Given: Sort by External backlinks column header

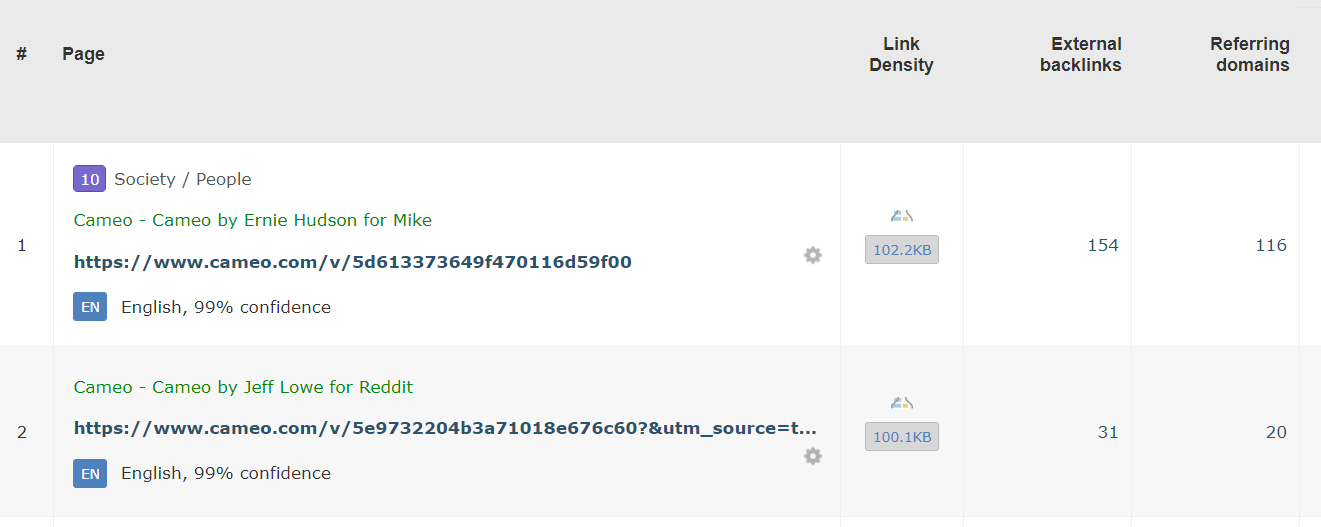Looking at the screenshot, I should 1081,55.
